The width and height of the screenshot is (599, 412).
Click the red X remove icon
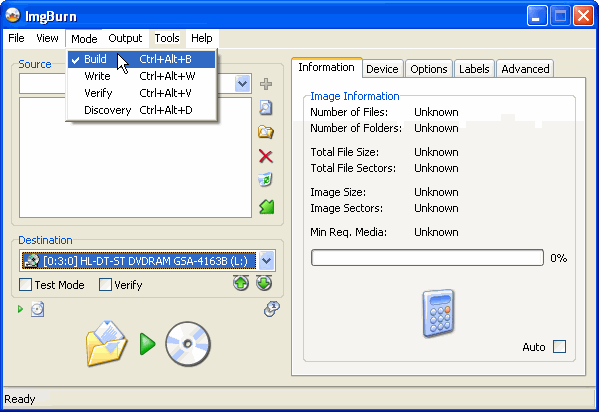[x=266, y=156]
